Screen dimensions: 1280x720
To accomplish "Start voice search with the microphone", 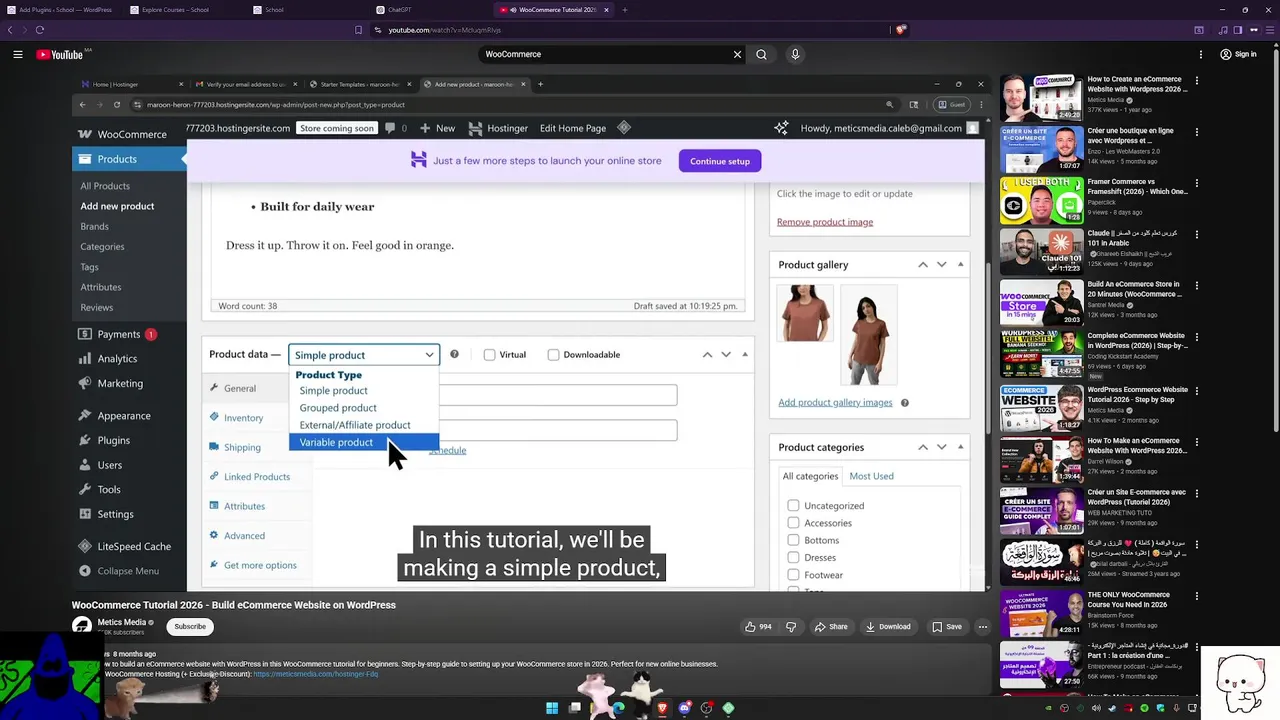I will (x=795, y=55).
